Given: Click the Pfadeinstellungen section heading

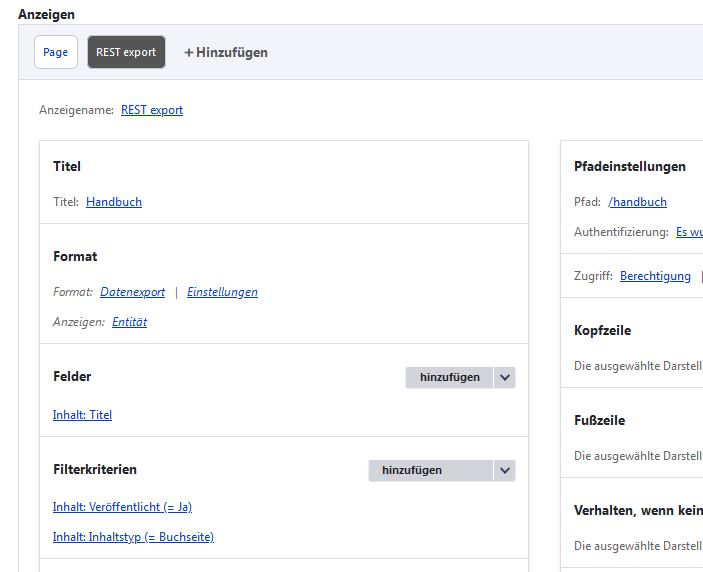Looking at the screenshot, I should [x=629, y=166].
